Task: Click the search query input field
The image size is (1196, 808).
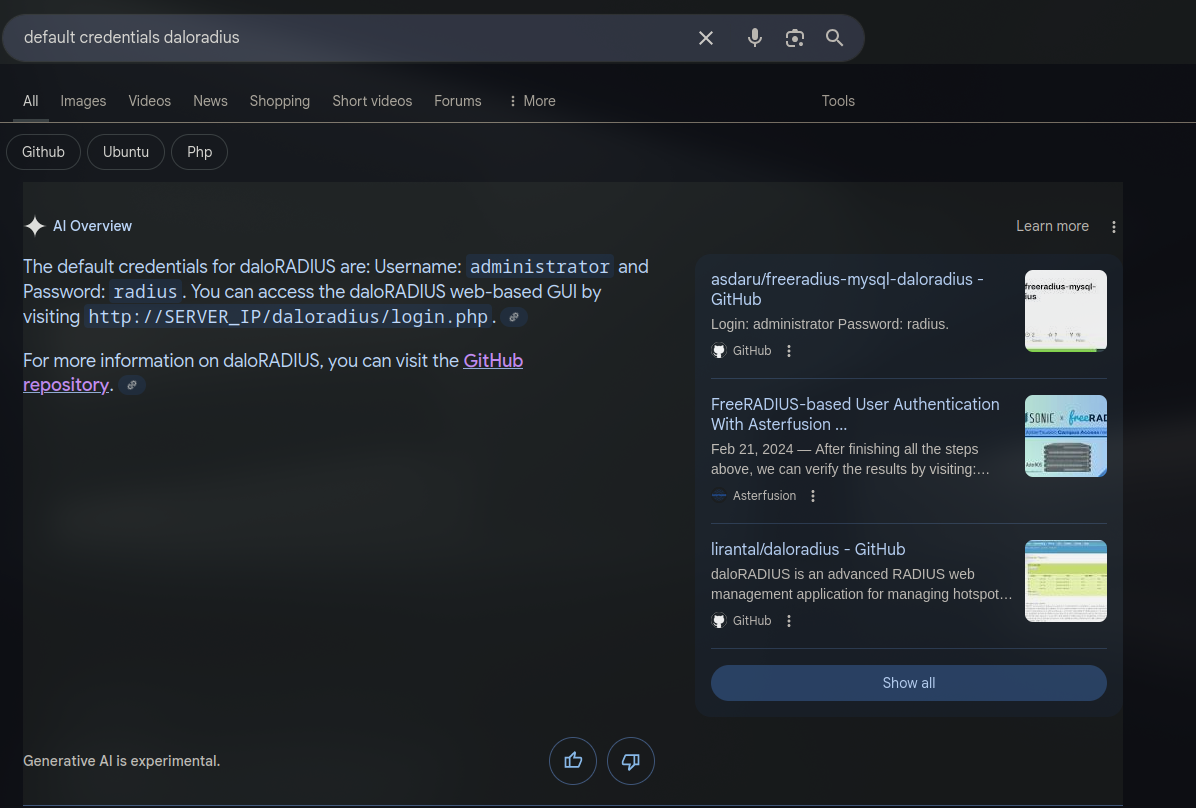Action: pos(350,38)
